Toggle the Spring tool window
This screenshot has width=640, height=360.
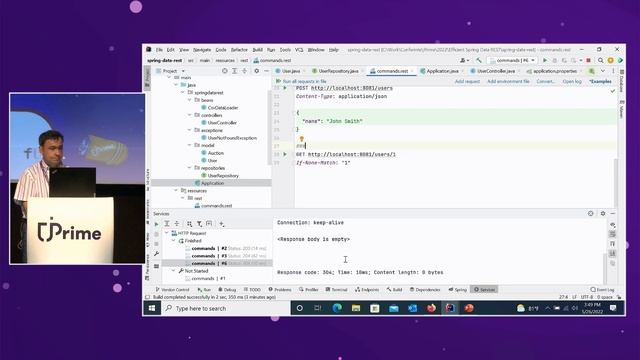tap(458, 289)
